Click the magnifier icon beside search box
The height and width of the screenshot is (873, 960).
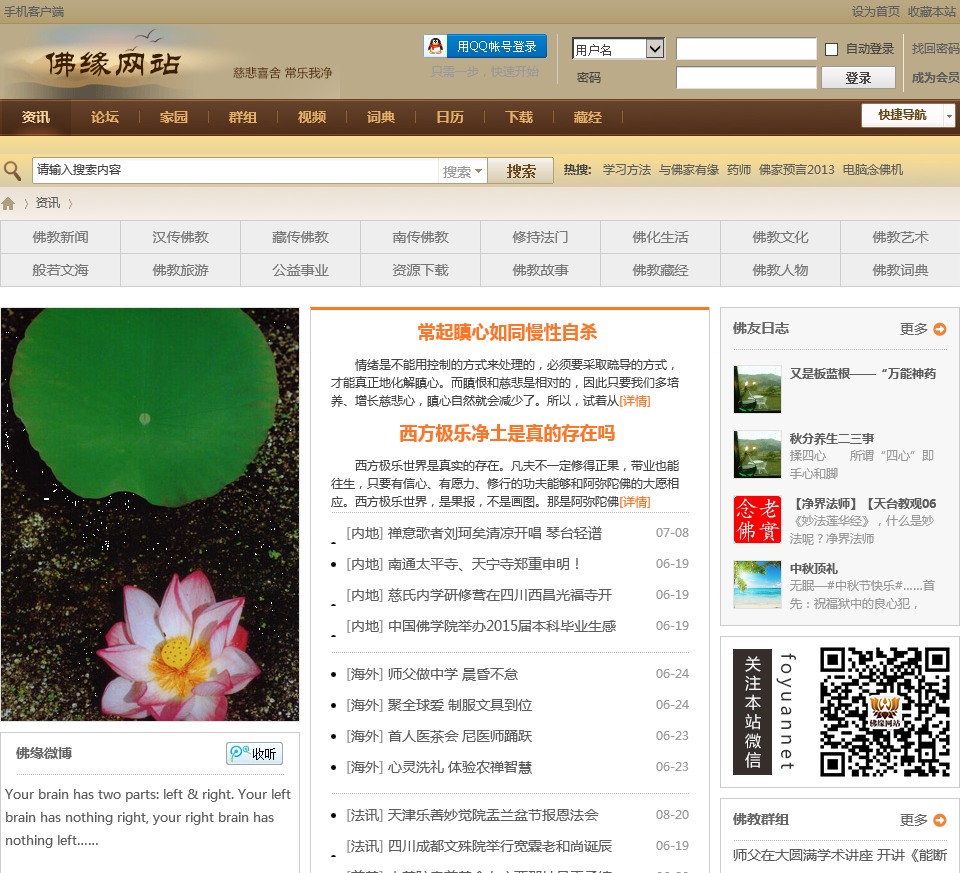click(x=12, y=171)
